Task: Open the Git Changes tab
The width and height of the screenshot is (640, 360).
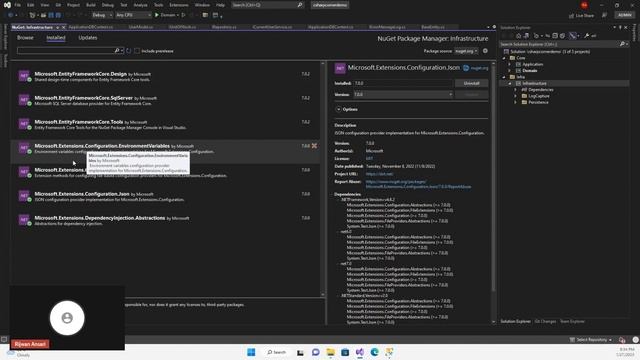Action: click(545, 322)
